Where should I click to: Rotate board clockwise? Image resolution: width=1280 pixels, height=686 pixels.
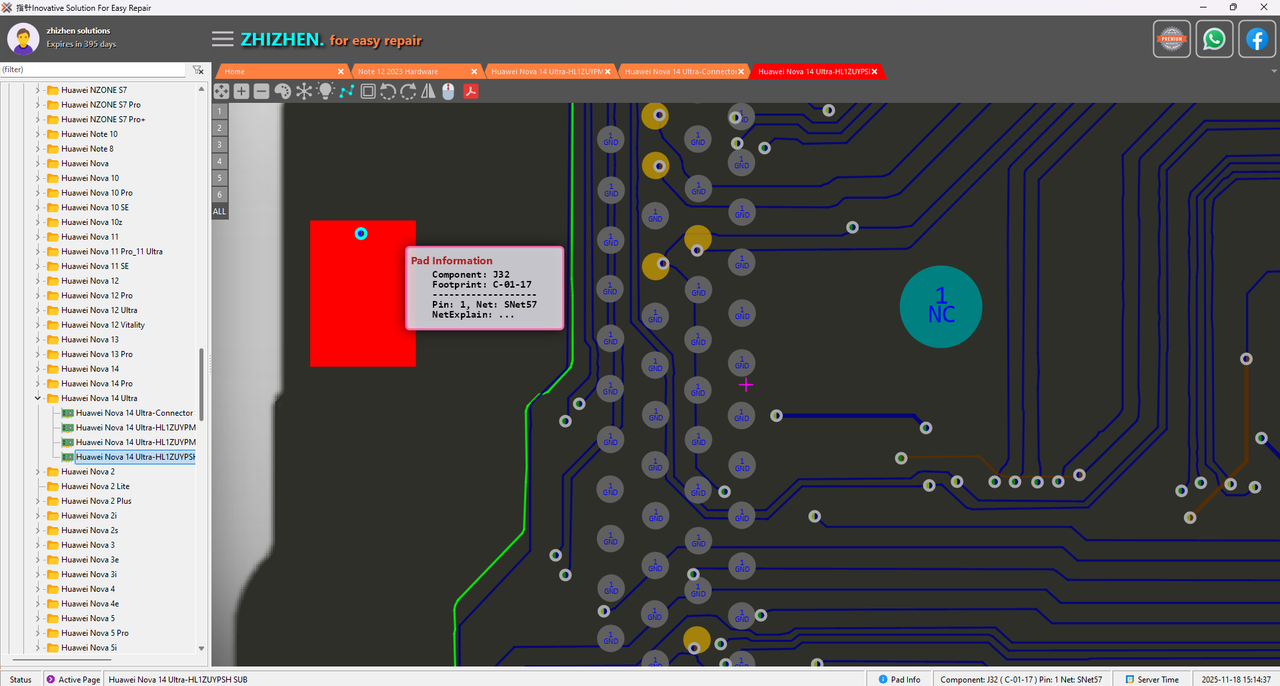[408, 91]
